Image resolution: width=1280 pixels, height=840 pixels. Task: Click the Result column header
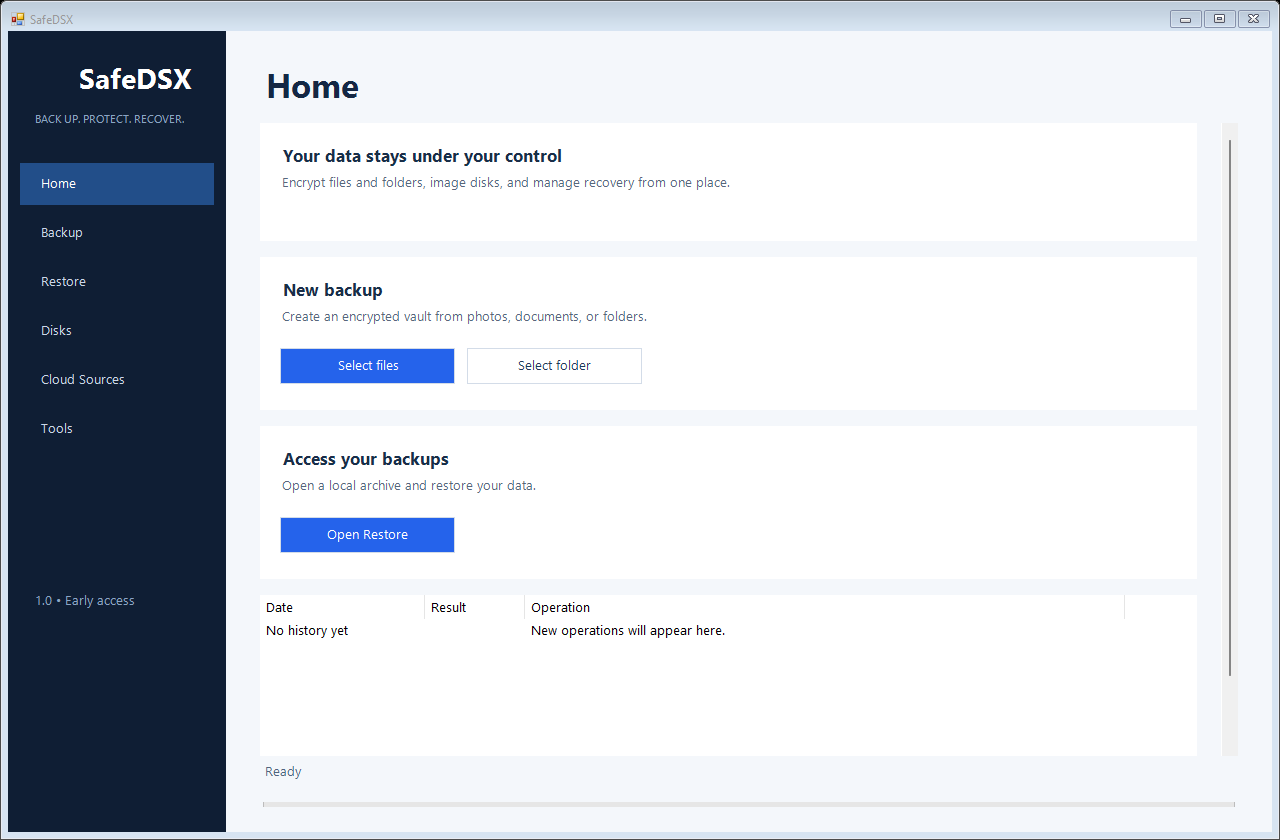tap(475, 608)
